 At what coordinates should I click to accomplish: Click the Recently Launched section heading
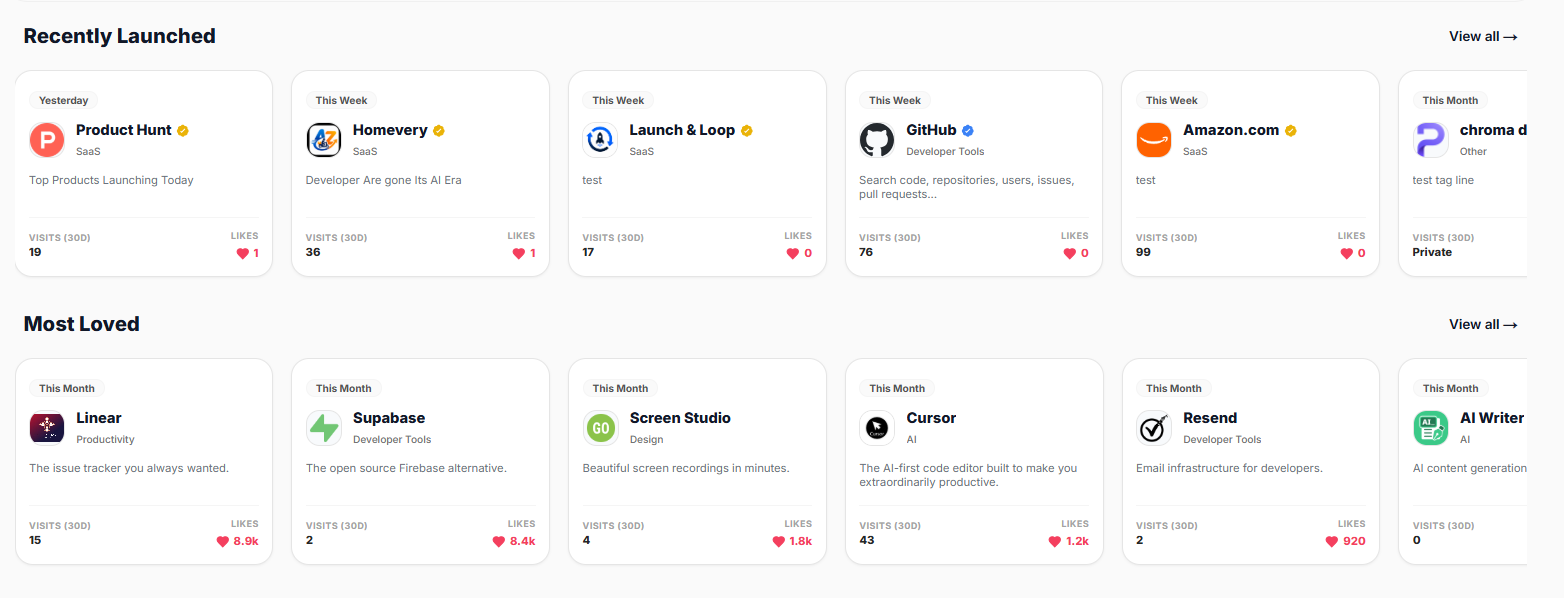point(120,36)
